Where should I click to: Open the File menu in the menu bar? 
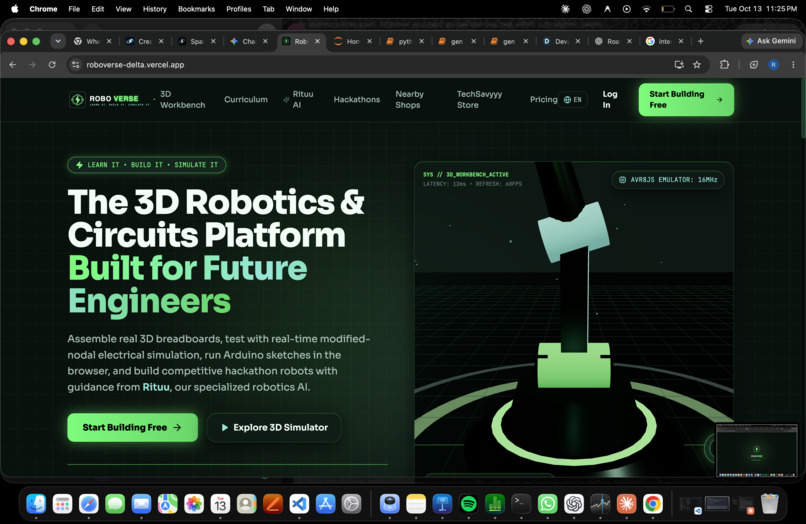tap(74, 9)
